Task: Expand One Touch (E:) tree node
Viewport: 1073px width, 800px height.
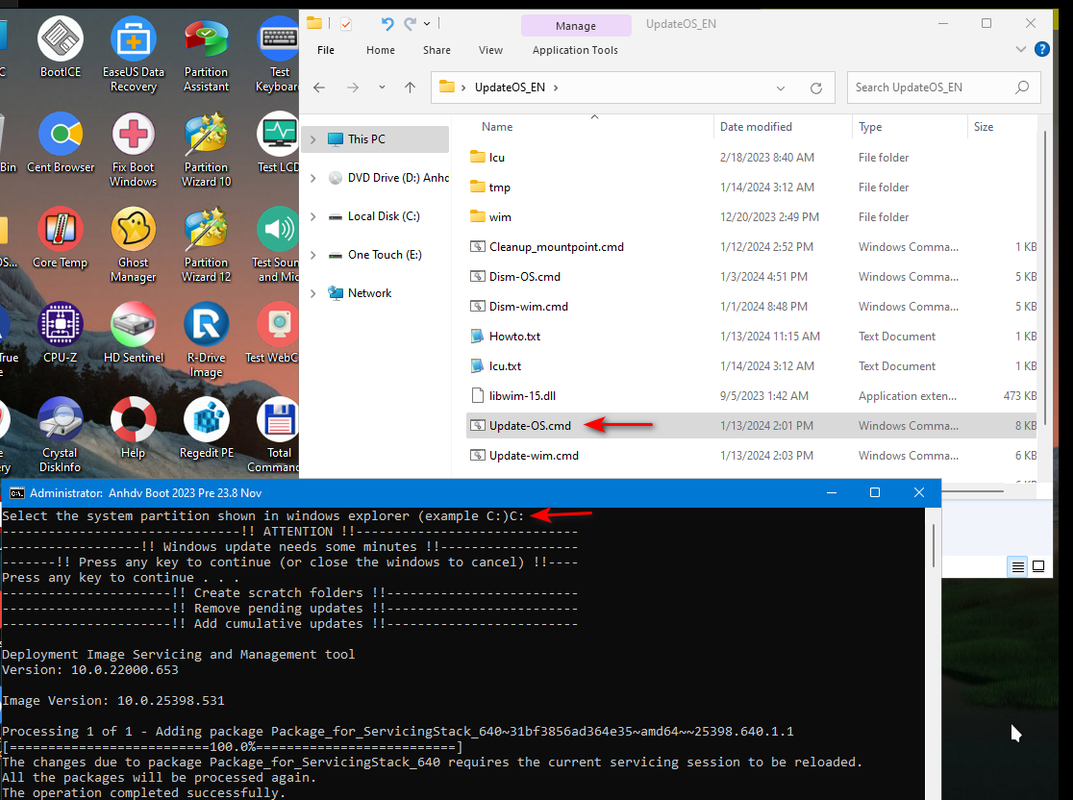Action: click(x=313, y=255)
